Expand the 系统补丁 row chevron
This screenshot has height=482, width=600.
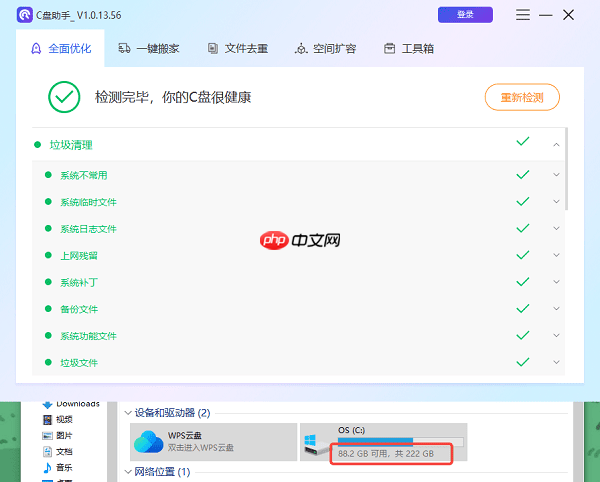(556, 282)
